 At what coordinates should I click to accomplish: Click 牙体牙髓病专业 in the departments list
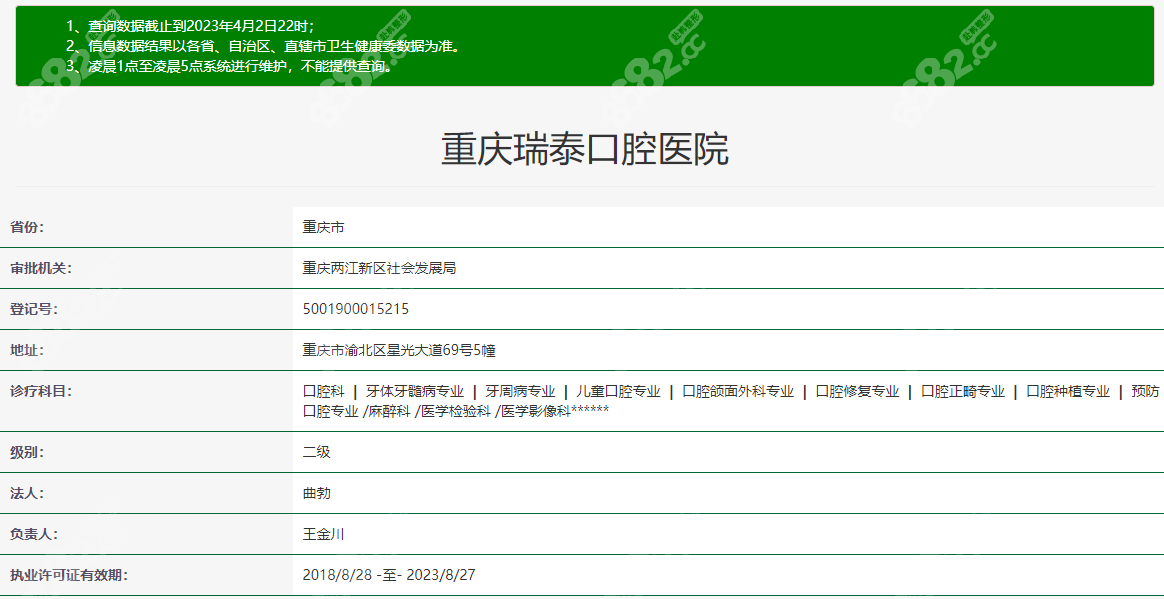click(415, 391)
